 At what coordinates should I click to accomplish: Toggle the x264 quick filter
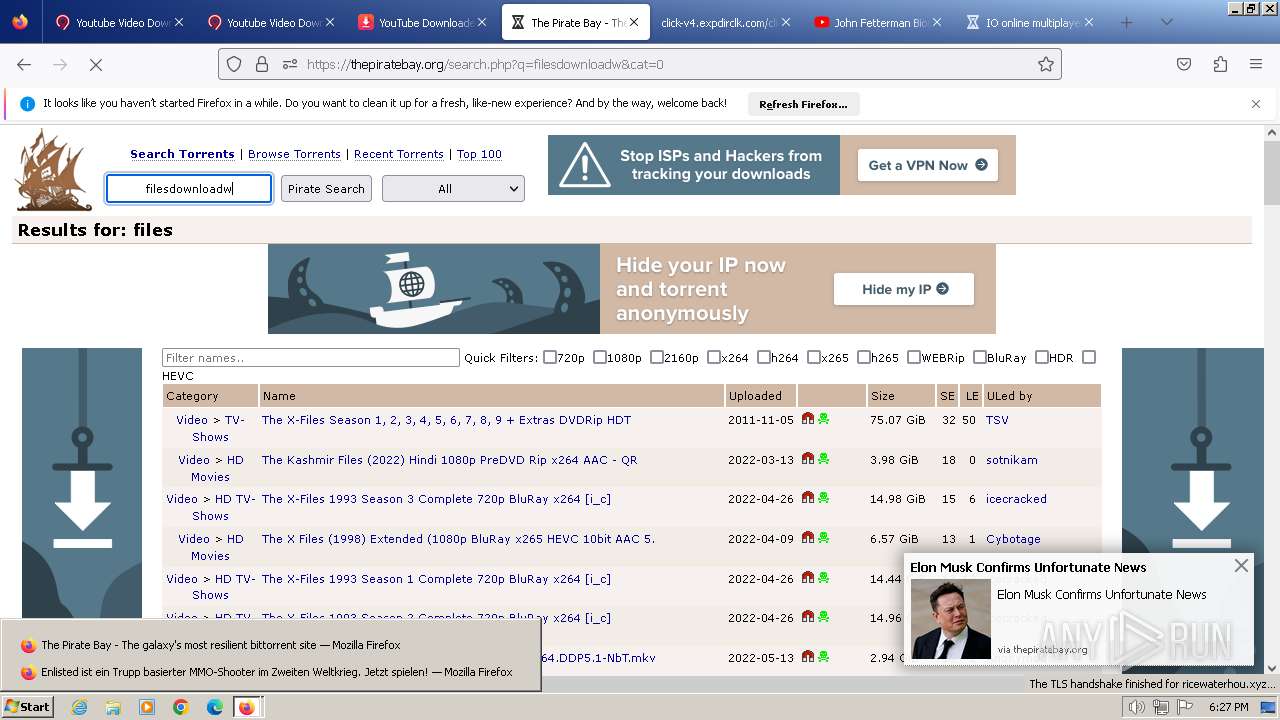coord(714,357)
